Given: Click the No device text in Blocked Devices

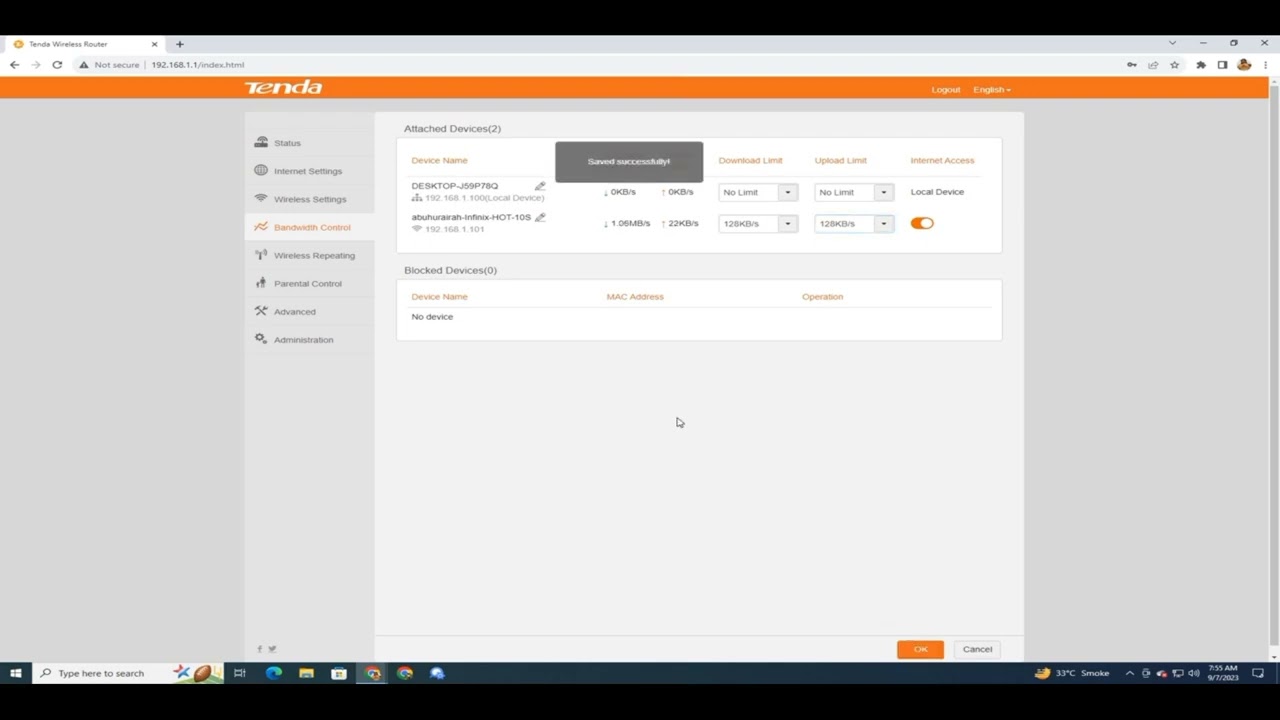Looking at the screenshot, I should (432, 316).
